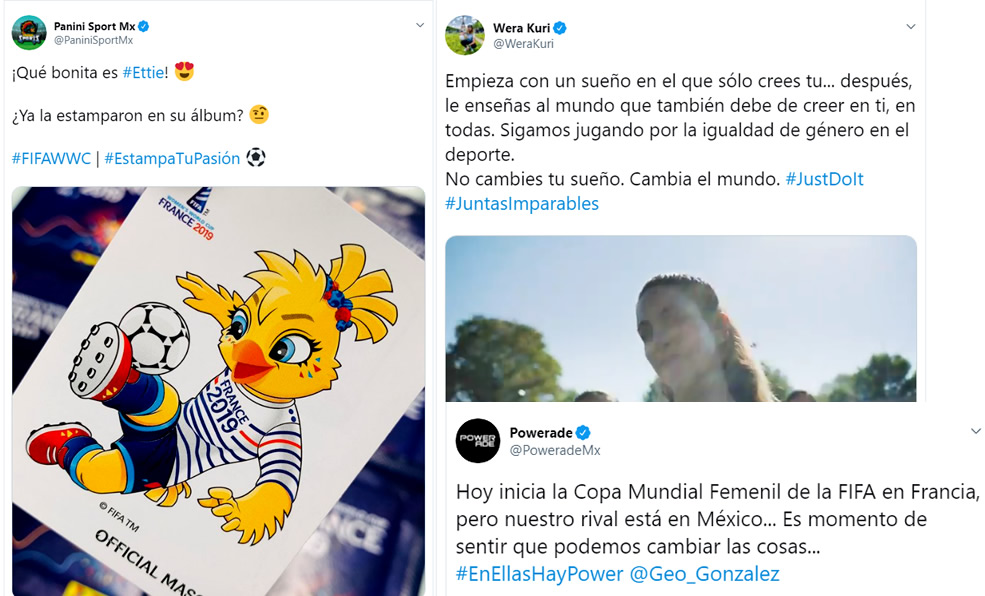The image size is (985, 596).
Task: Expand the Panini Sport Mx tweet options chevron
Action: [x=420, y=26]
